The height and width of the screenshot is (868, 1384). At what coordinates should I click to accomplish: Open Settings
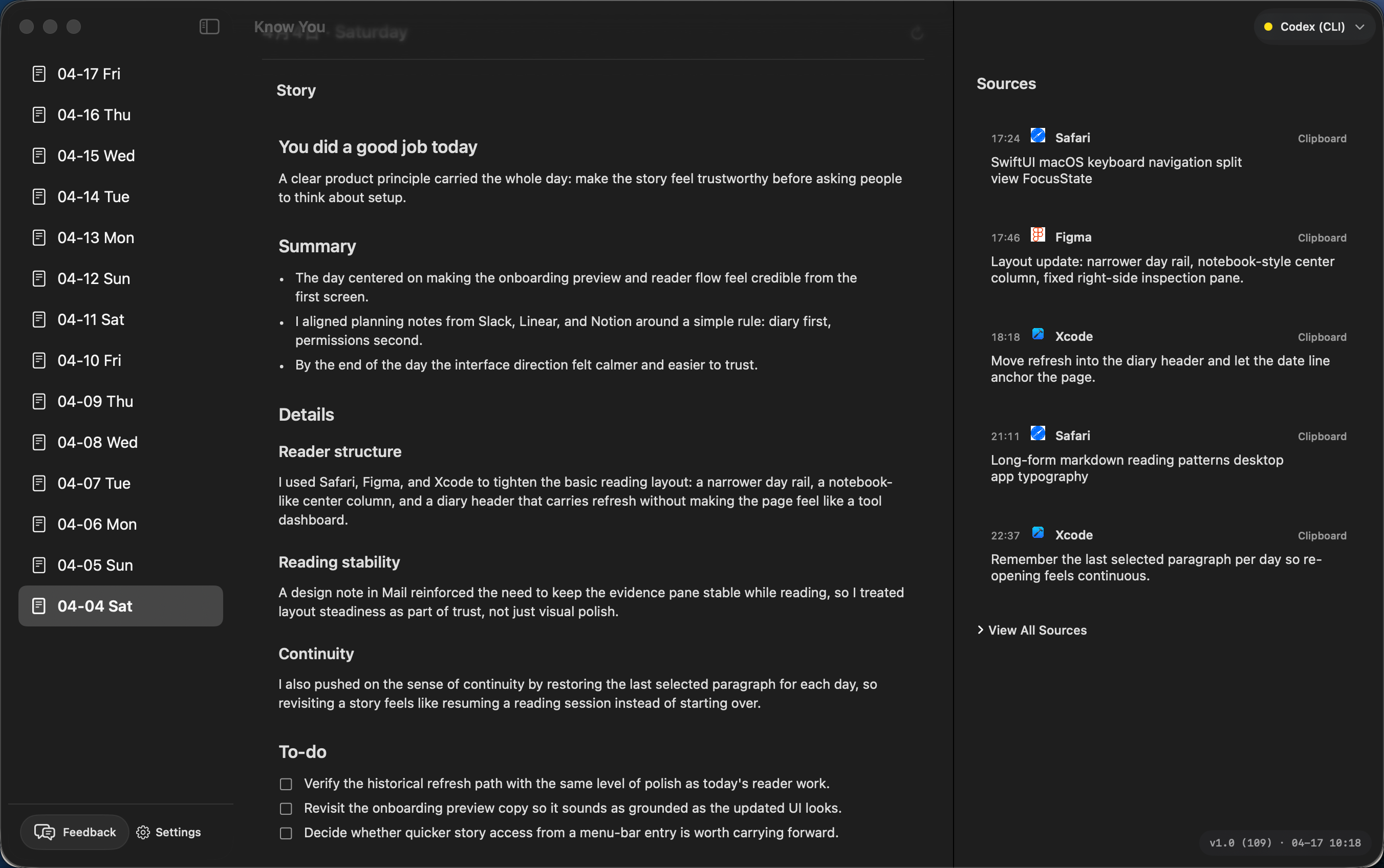[x=168, y=831]
